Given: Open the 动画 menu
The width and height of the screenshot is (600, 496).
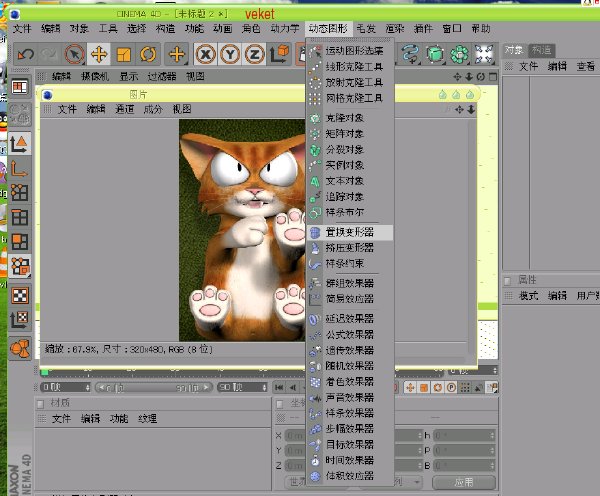Looking at the screenshot, I should click(223, 29).
